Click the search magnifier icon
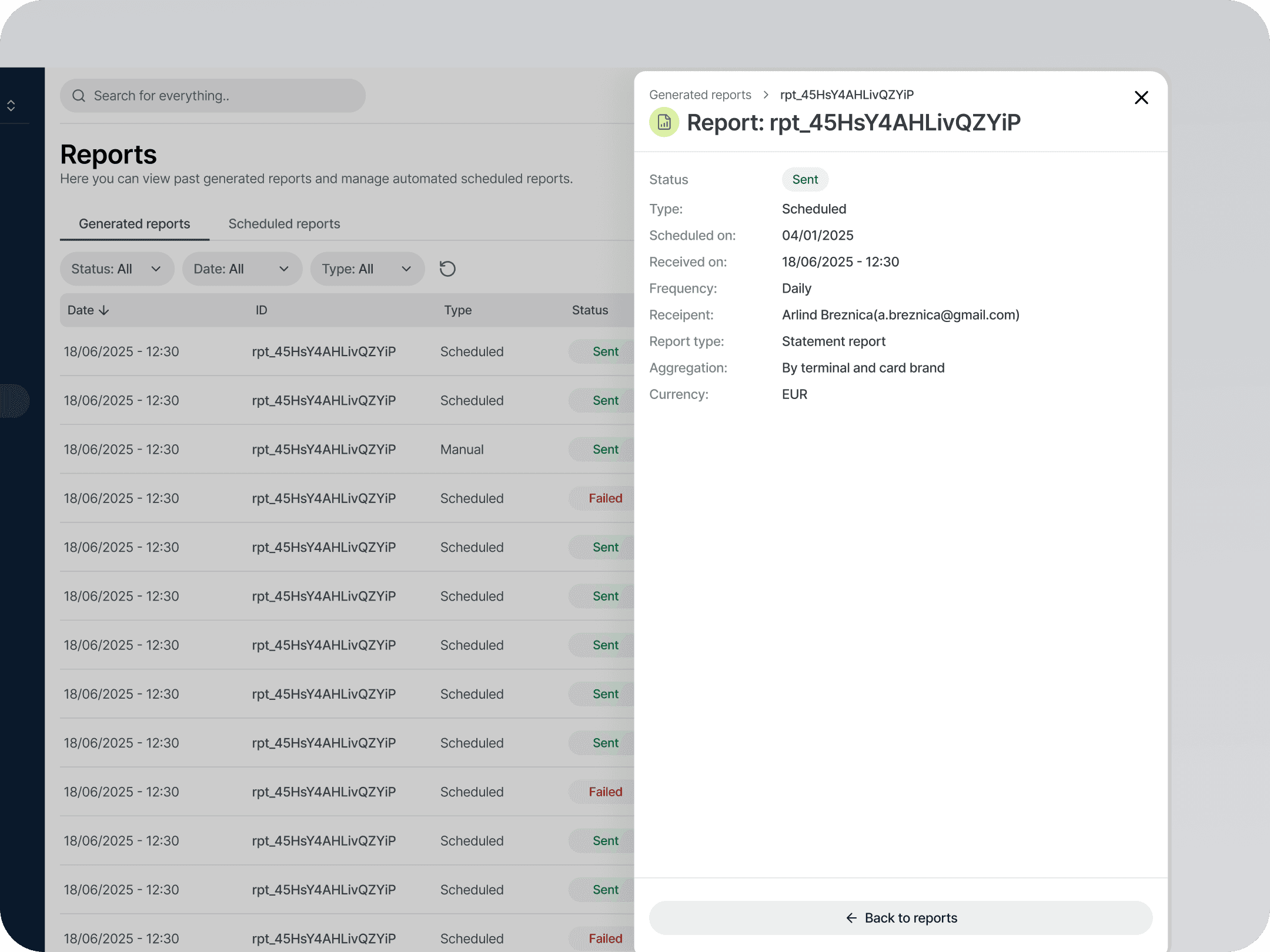The image size is (1270, 952). 79,96
